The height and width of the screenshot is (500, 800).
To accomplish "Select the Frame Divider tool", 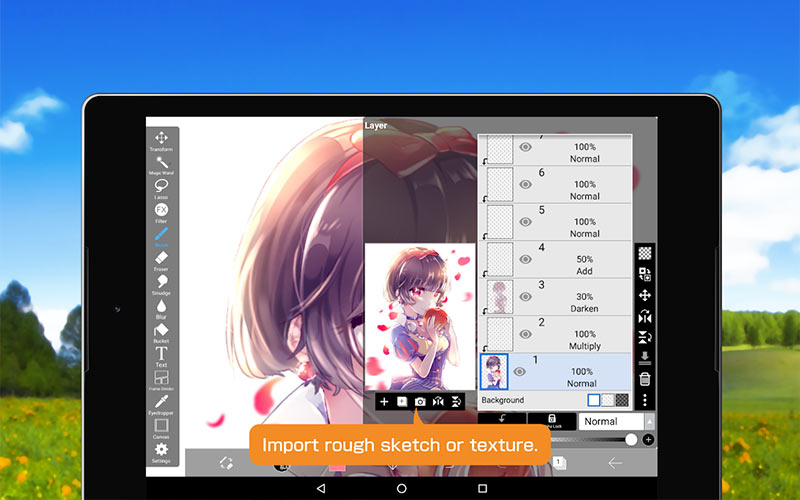I will 161,380.
